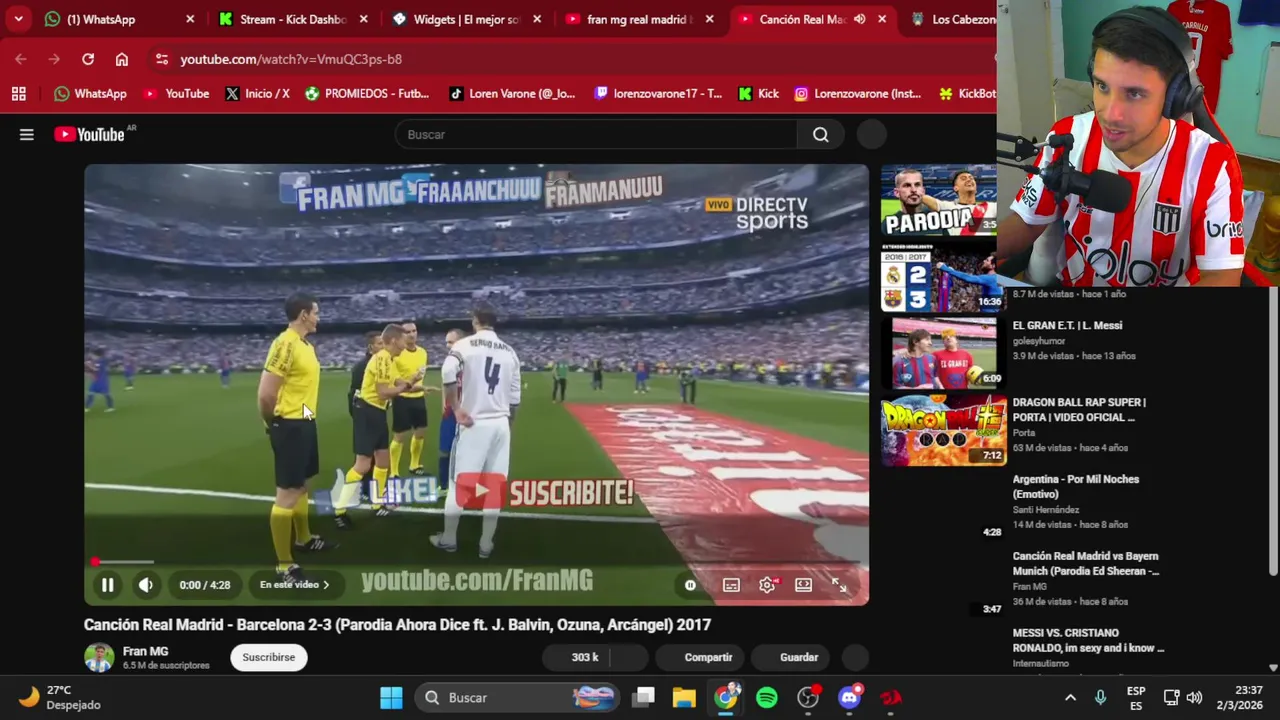The image size is (1280, 720).
Task: Switch to the Widgets browser tab
Action: pos(467,19)
